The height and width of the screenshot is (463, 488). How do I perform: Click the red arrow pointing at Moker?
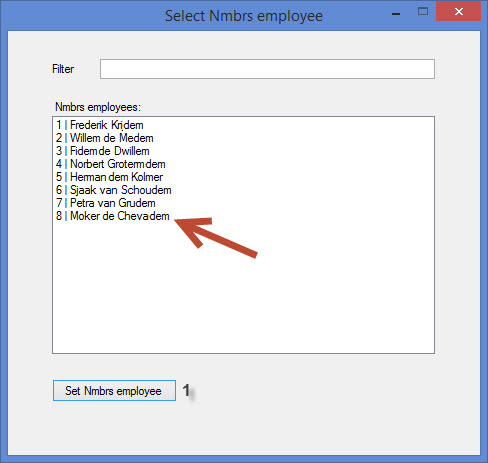tap(216, 237)
